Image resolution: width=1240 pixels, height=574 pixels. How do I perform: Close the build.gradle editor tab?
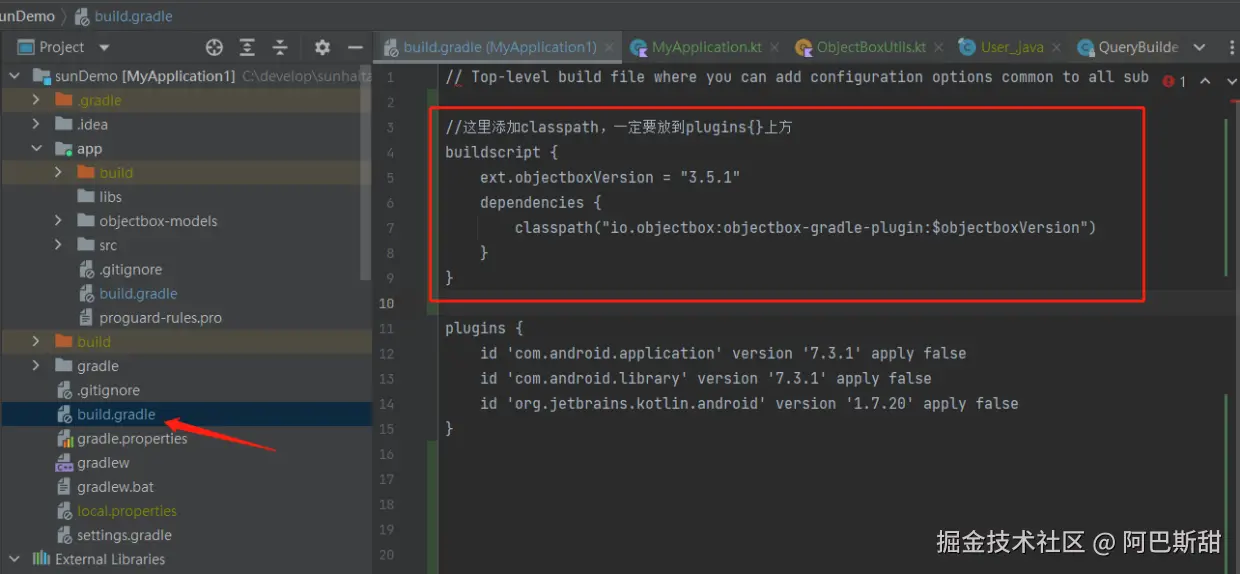point(609,47)
